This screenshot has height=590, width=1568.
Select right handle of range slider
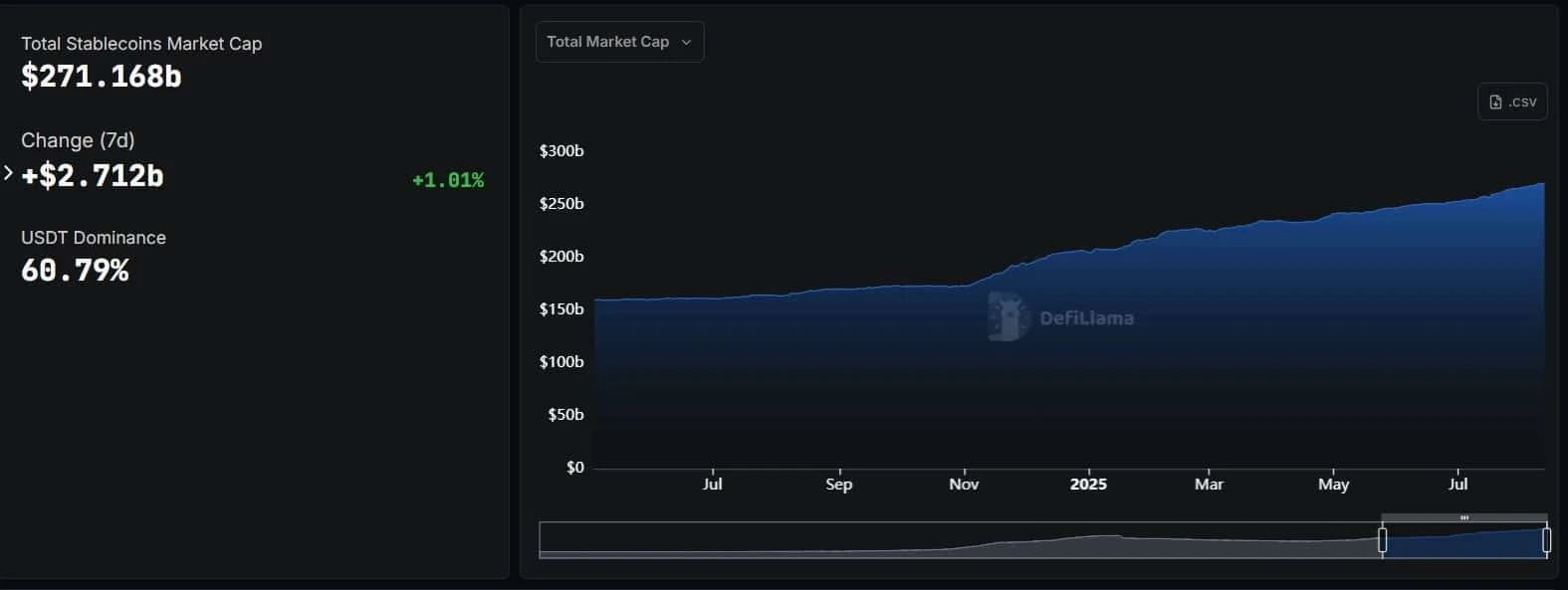coord(1546,540)
